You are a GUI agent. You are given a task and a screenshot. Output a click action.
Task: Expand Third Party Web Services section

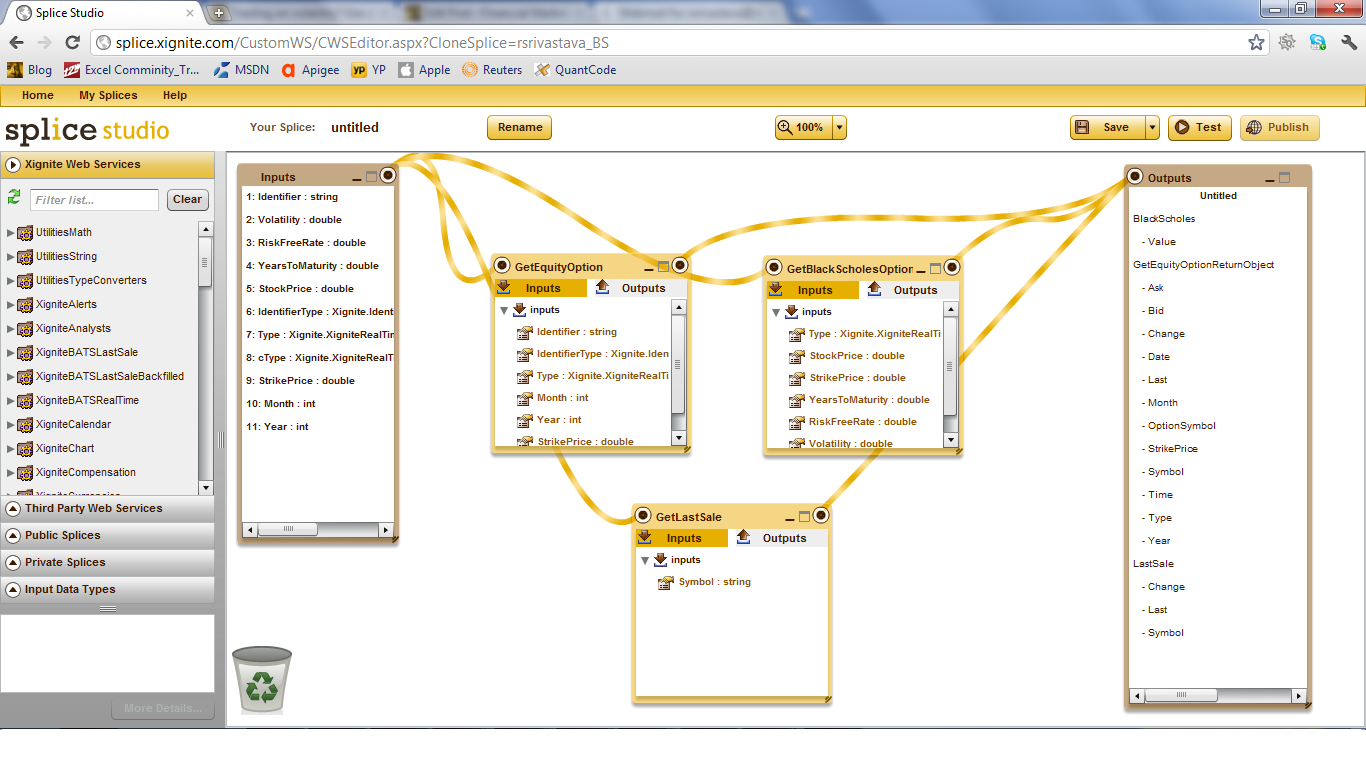[107, 508]
